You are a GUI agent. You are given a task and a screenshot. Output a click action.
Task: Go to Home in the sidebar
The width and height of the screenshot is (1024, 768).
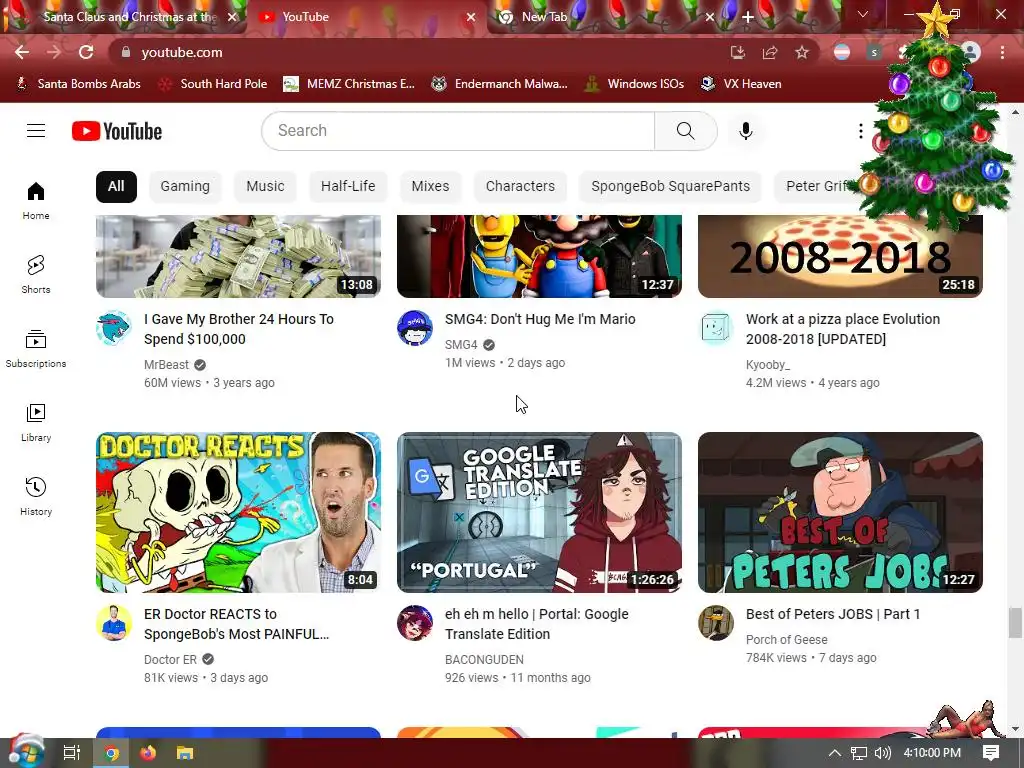click(36, 200)
